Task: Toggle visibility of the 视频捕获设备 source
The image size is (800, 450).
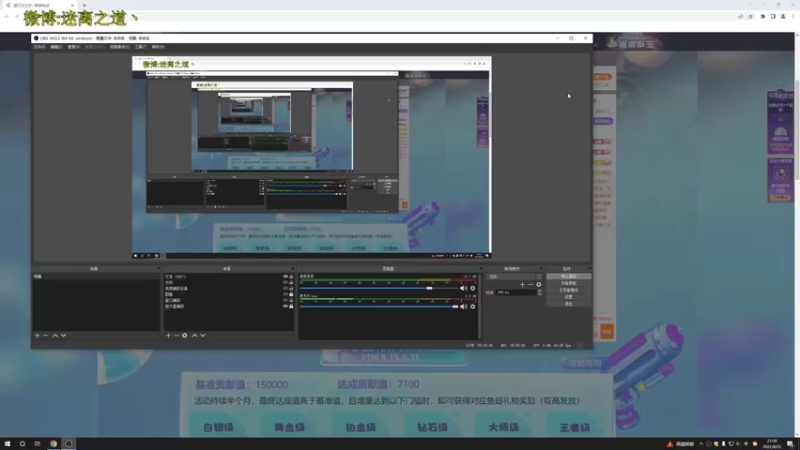Action: (285, 288)
